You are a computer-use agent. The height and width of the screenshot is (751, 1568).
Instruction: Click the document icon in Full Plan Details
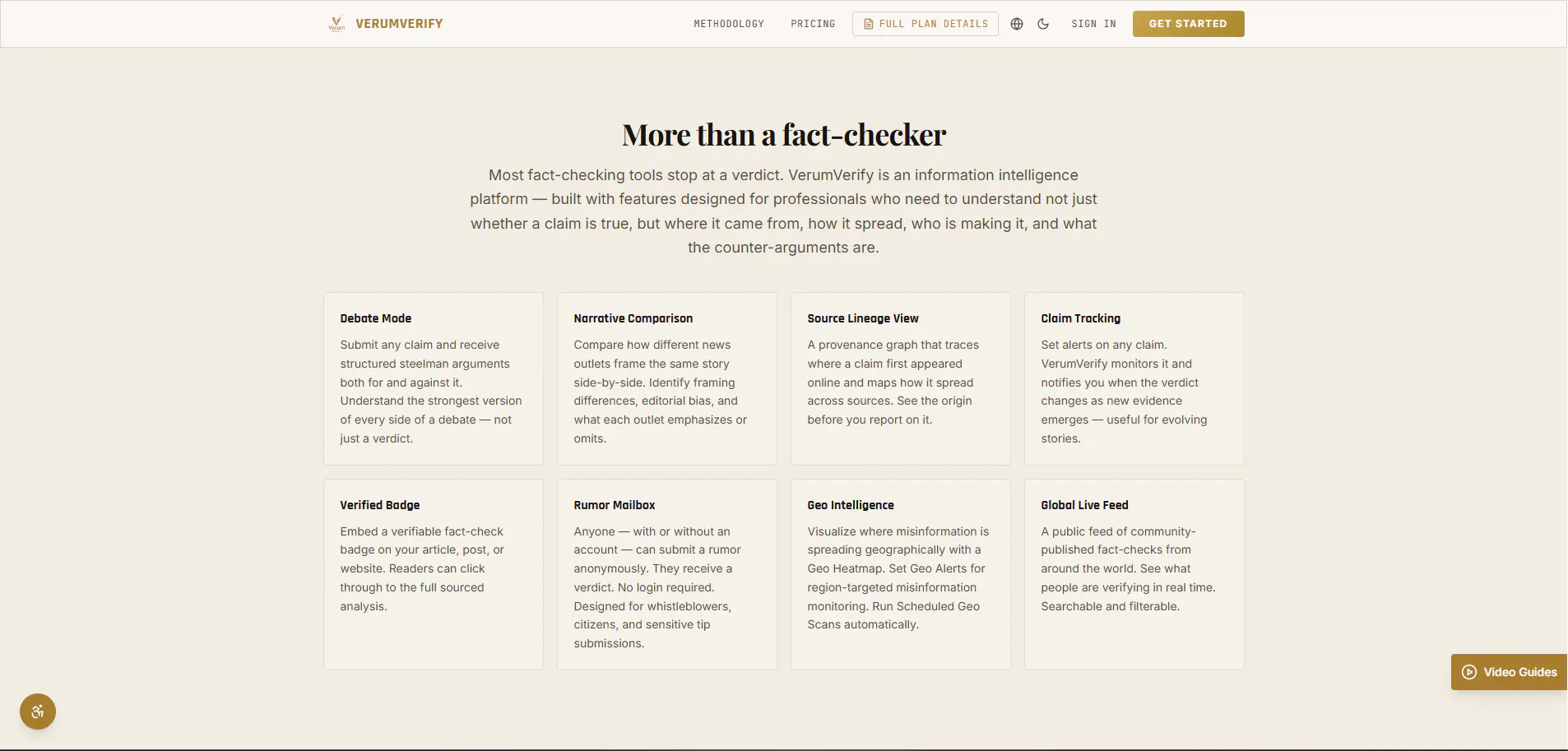coord(868,24)
